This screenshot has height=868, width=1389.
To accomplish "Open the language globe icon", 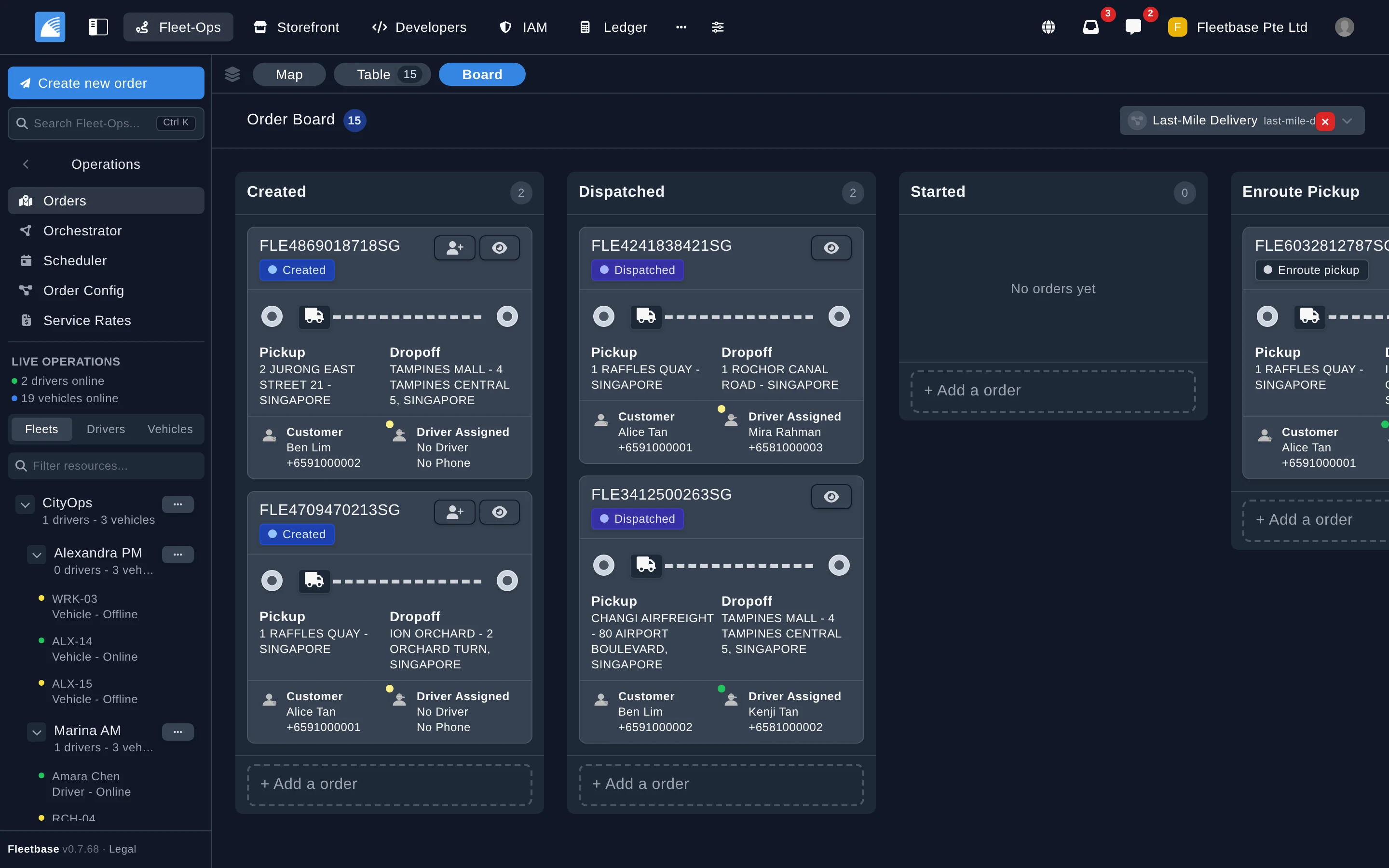I will point(1048,27).
